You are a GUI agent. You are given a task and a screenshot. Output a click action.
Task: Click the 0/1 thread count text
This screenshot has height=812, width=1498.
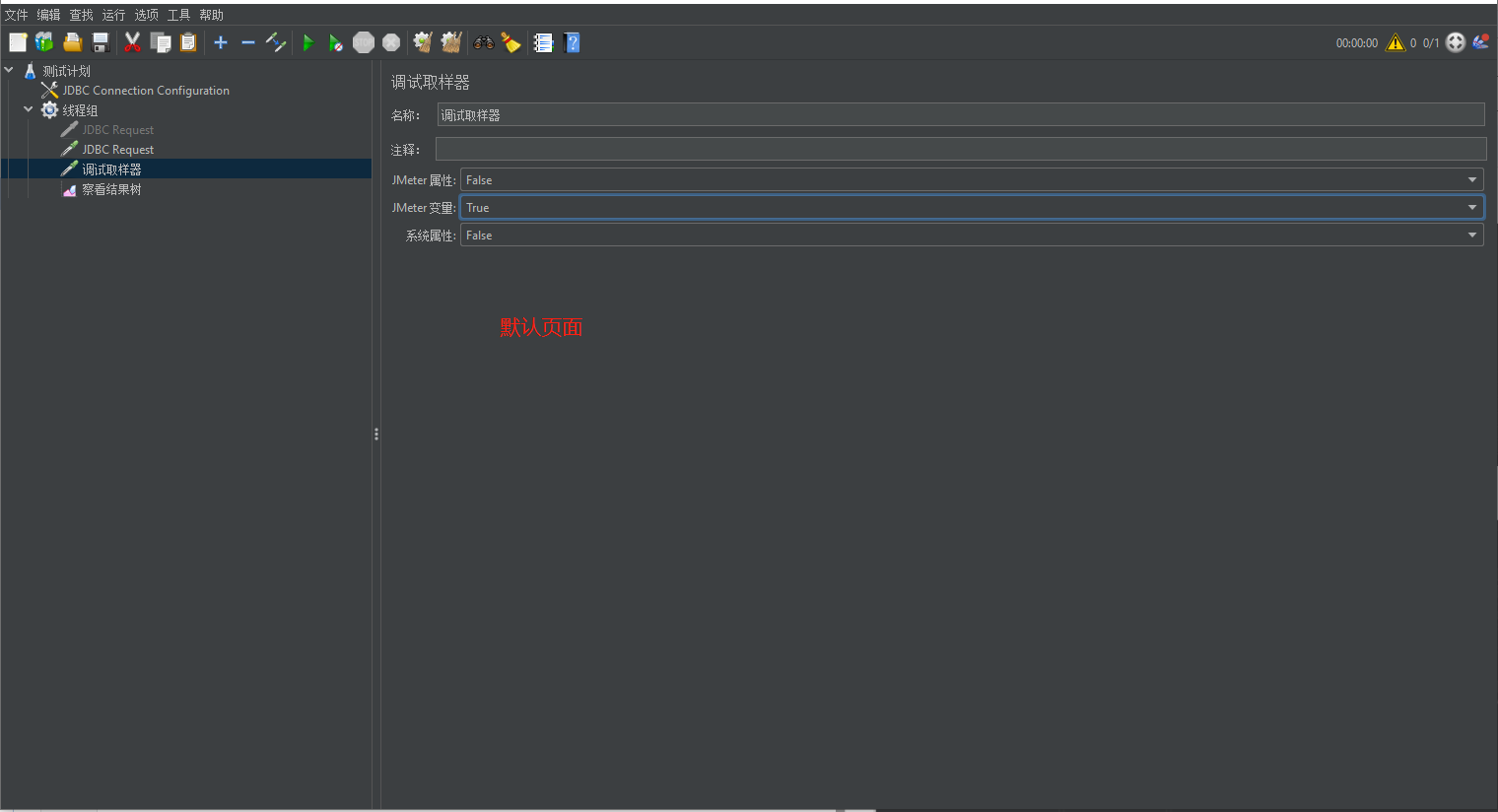tap(1431, 43)
